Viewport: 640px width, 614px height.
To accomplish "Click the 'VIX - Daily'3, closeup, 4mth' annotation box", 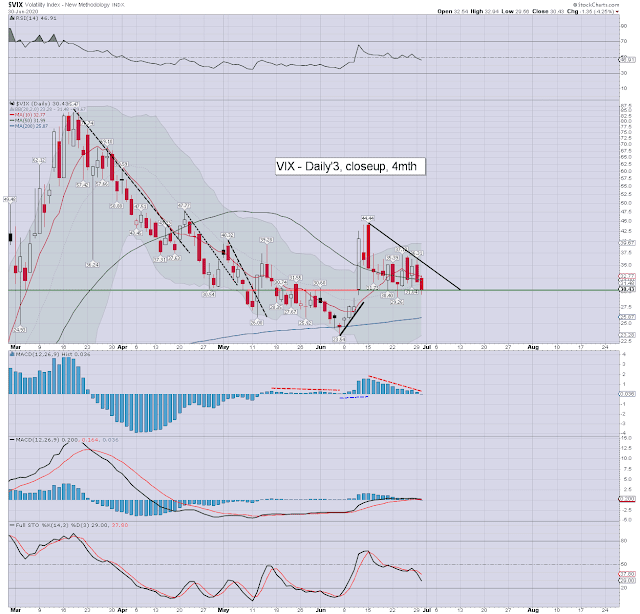I will point(350,166).
